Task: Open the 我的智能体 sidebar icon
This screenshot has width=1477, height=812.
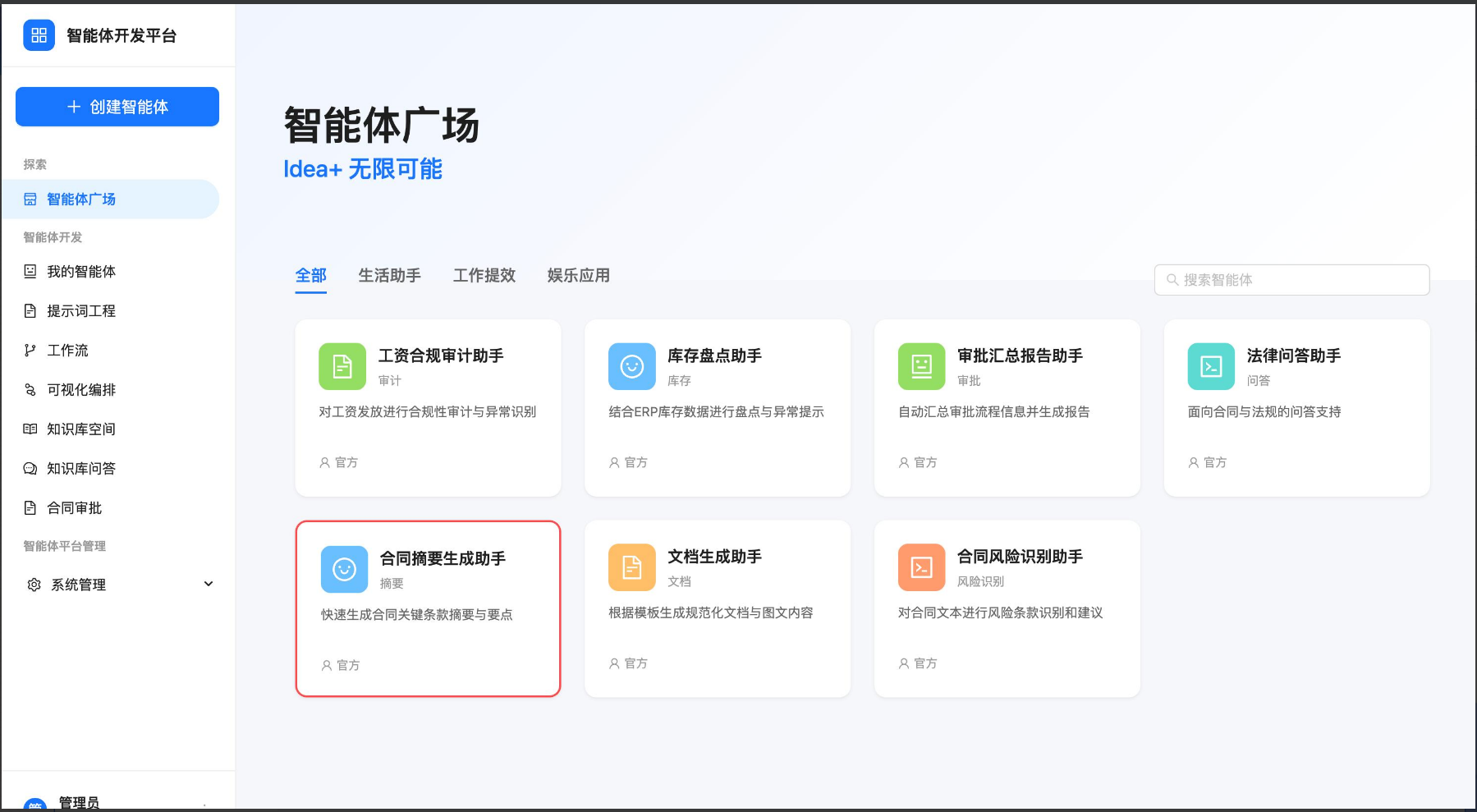Action: 30,271
